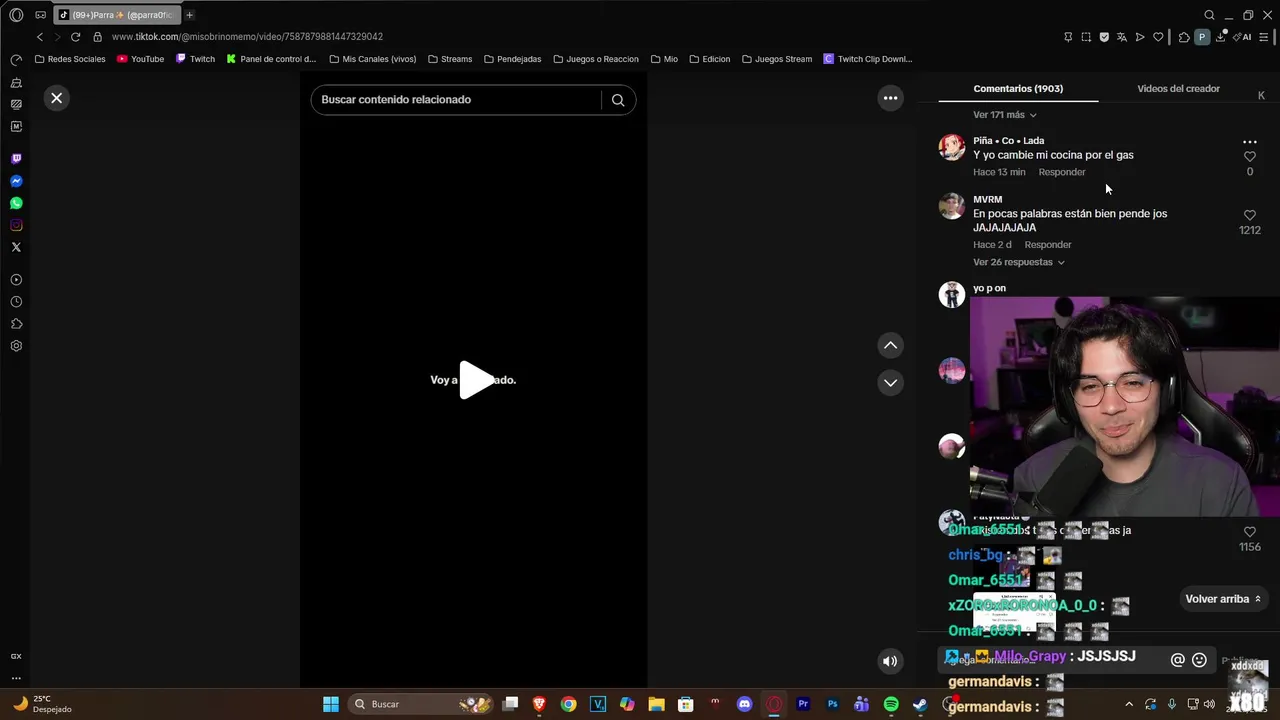1280x720 pixels.
Task: Open History clock icon in sidebar
Action: (16, 302)
